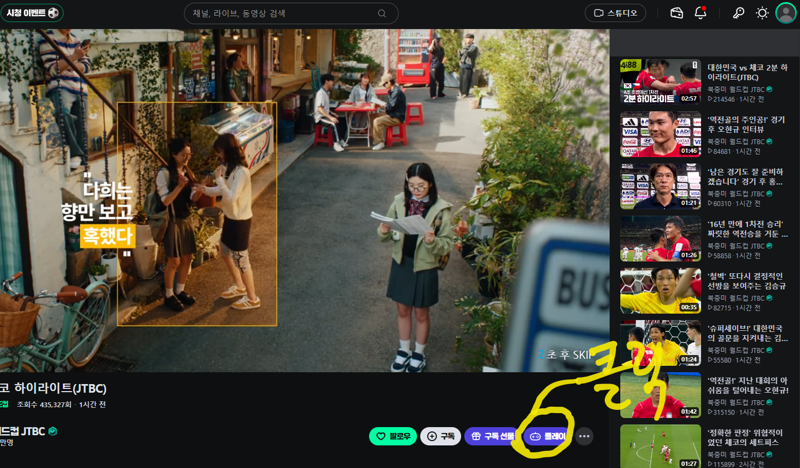Click channel name under '16년 만에' video
Viewport: 800px width, 468px height.
[x=736, y=246]
